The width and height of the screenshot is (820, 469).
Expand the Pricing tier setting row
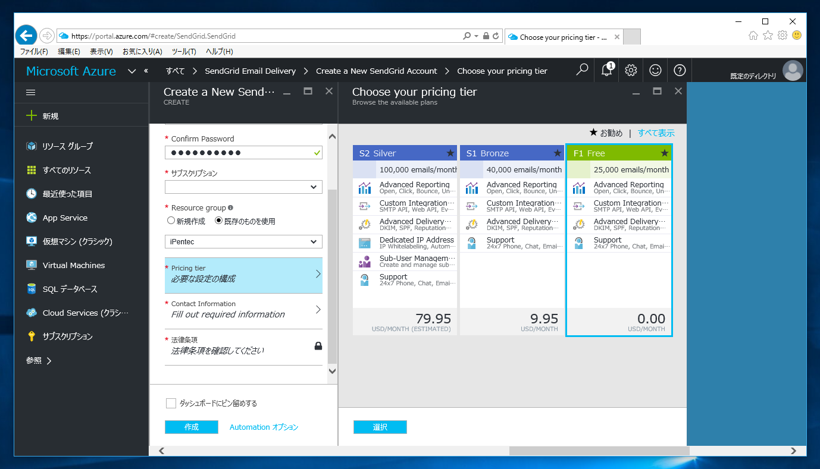[243, 275]
